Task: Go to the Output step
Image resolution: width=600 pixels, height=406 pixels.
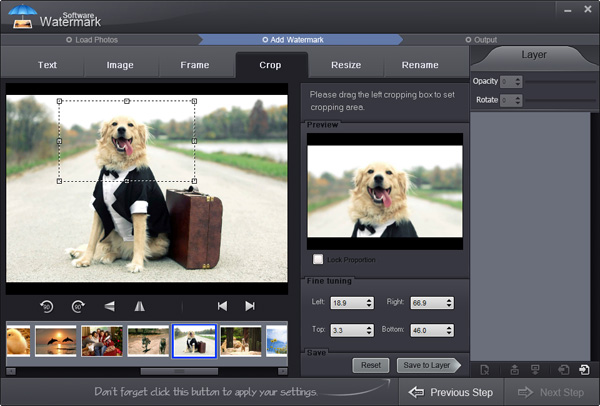Action: (x=481, y=40)
